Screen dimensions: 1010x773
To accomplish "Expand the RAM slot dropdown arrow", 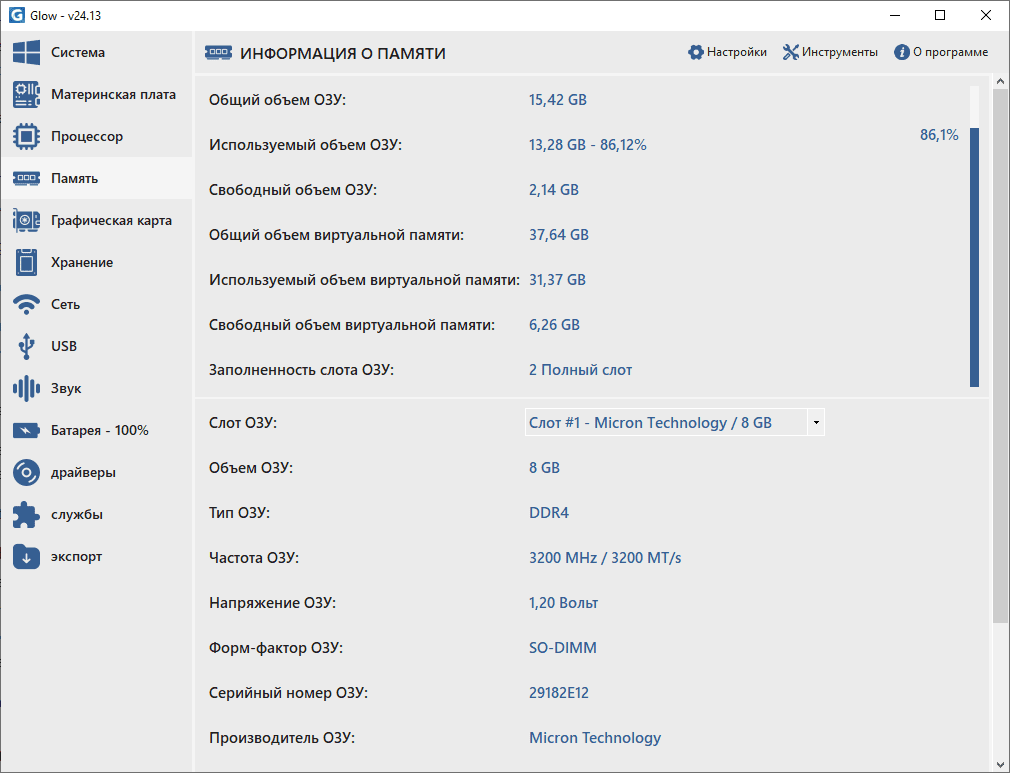I will click(816, 423).
